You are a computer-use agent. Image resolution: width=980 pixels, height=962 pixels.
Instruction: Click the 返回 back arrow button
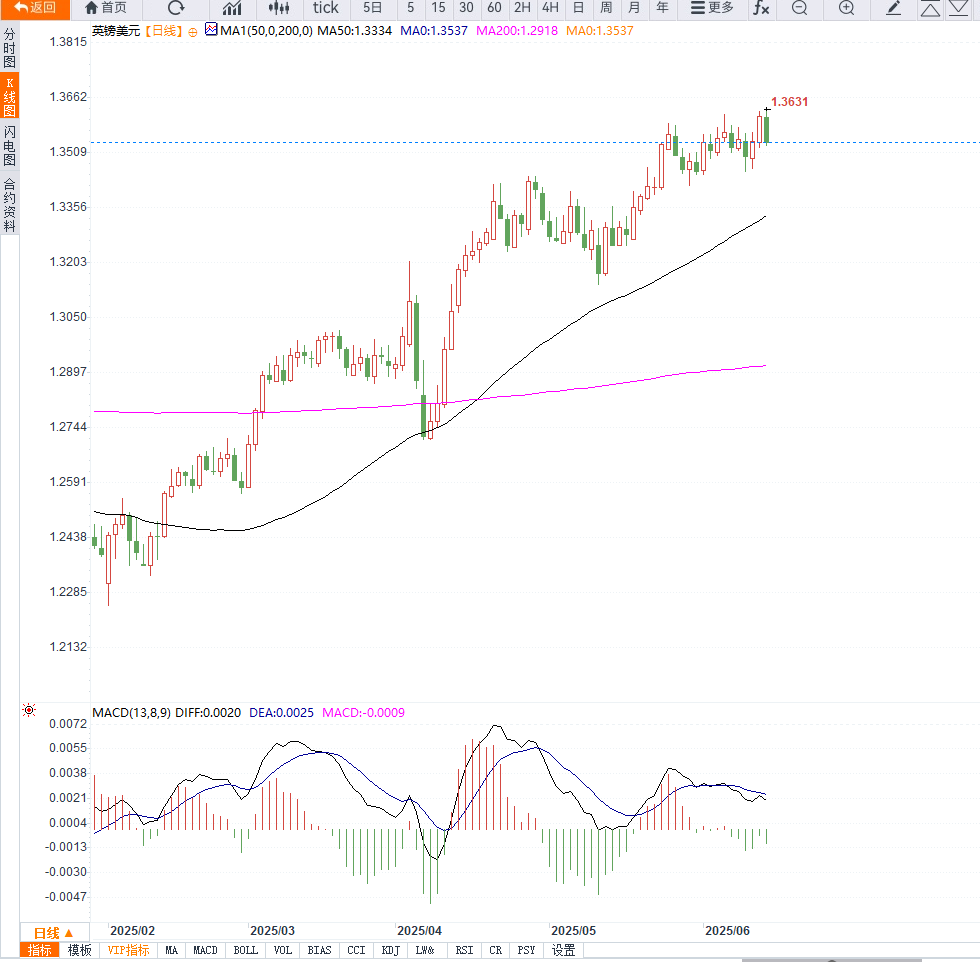pyautogui.click(x=34, y=8)
